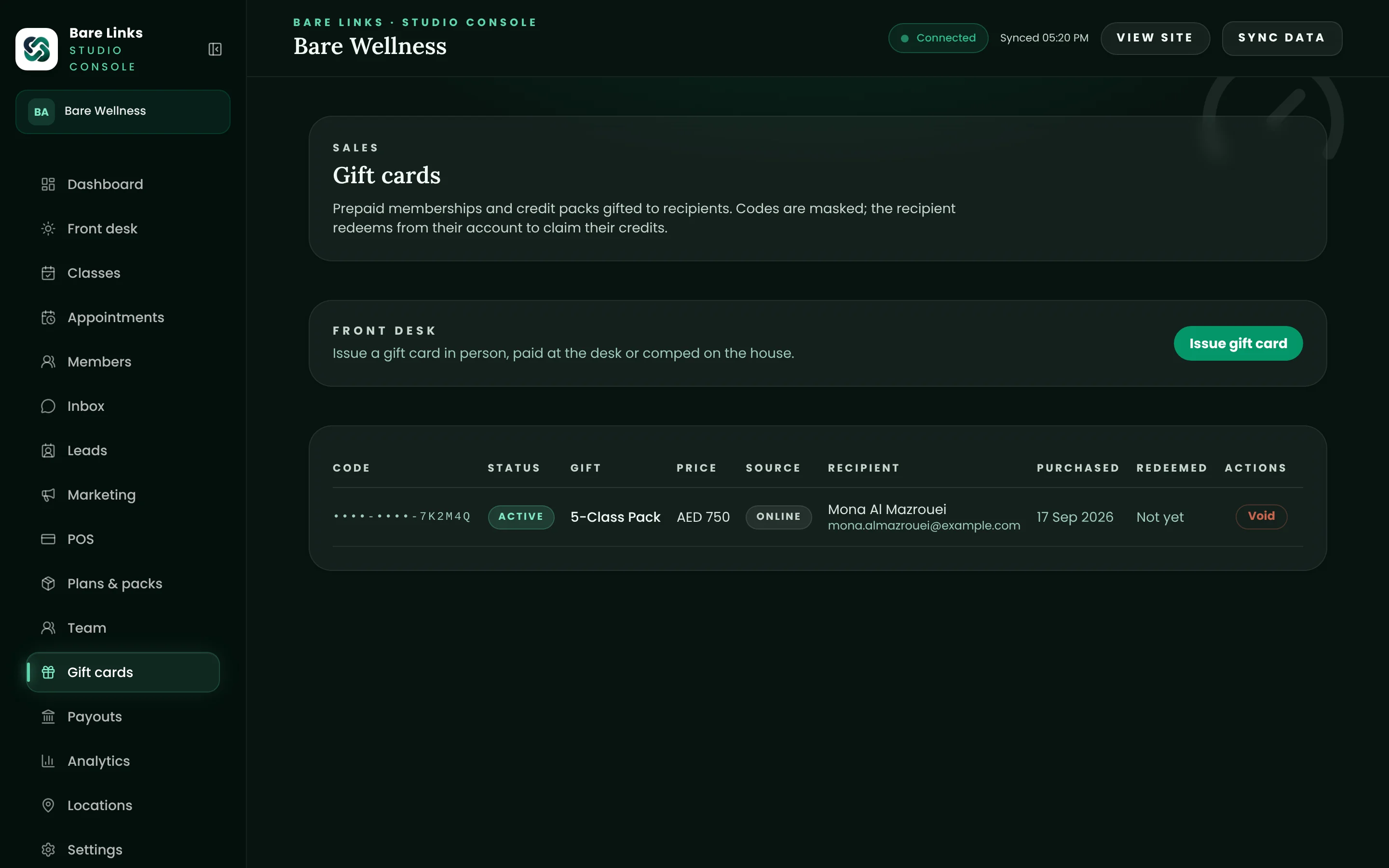Open the Members page

point(123,362)
